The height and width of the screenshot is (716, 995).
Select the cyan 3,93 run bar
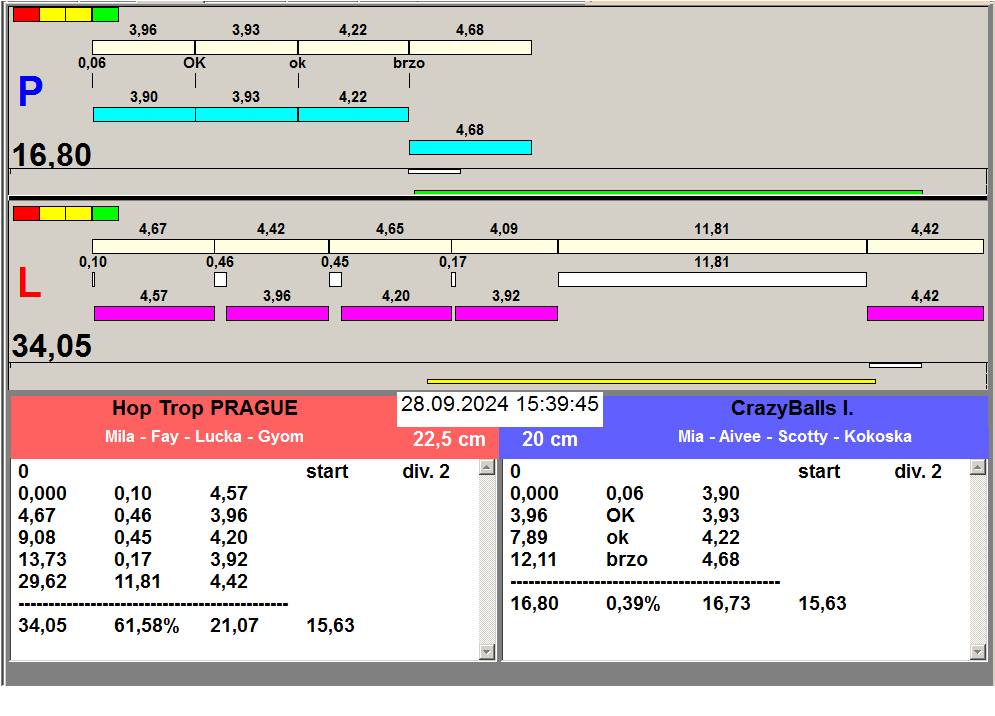pos(246,115)
